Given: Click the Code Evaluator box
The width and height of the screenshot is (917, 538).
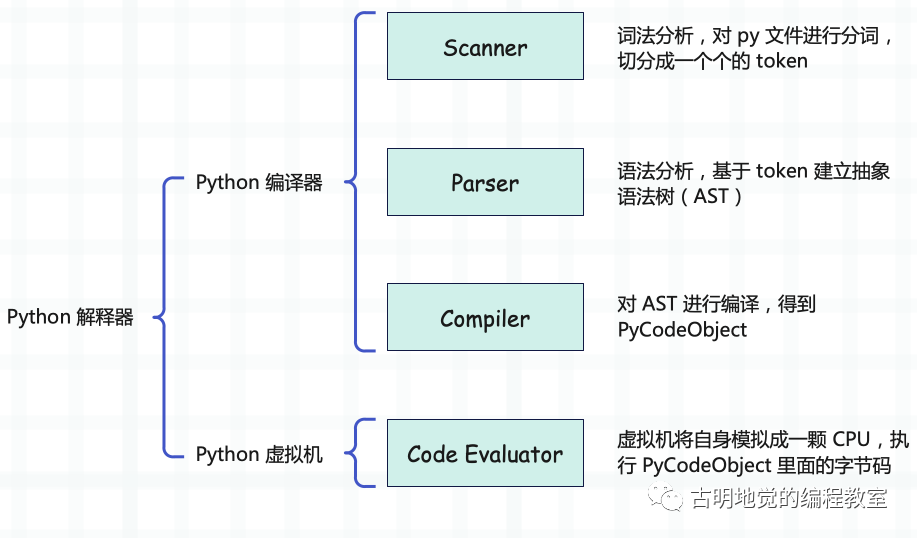Looking at the screenshot, I should pyautogui.click(x=485, y=453).
